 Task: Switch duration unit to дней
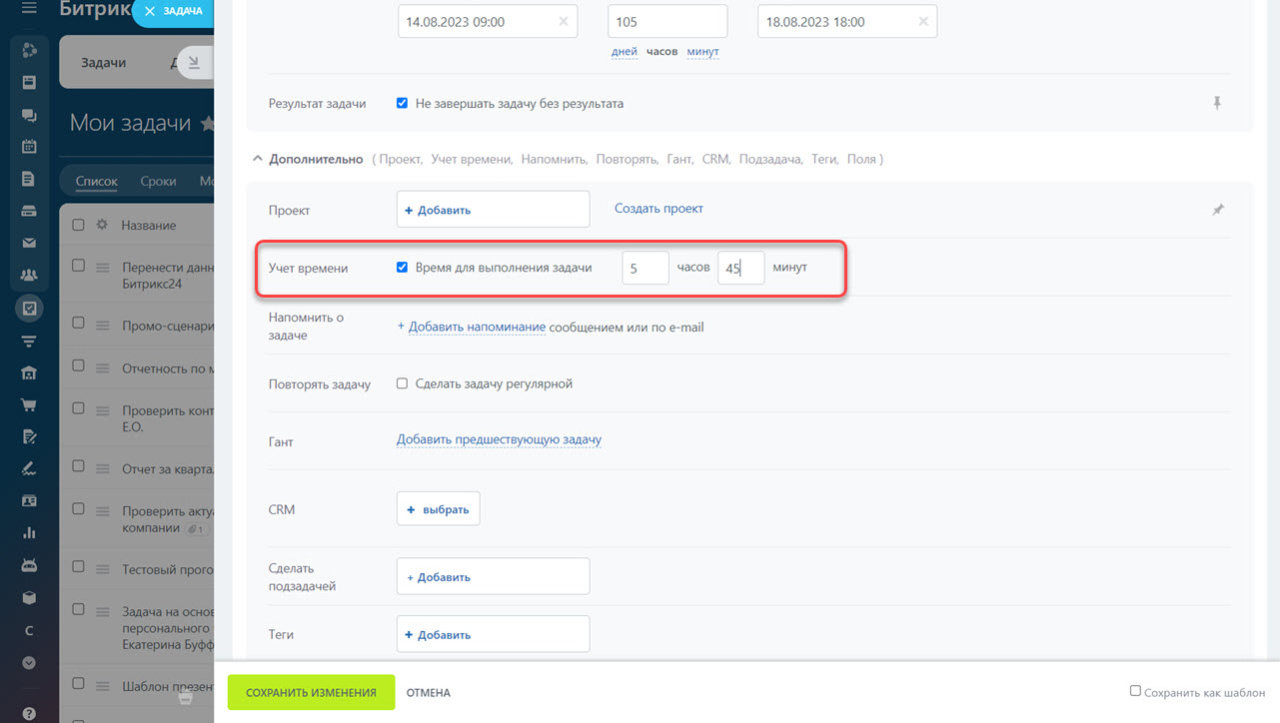tap(624, 51)
